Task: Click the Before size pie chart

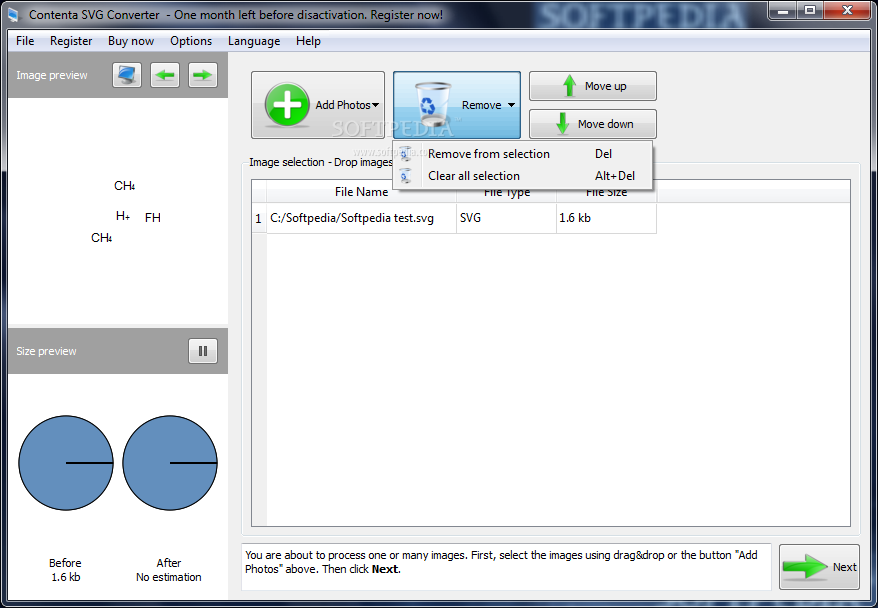Action: [x=66, y=463]
